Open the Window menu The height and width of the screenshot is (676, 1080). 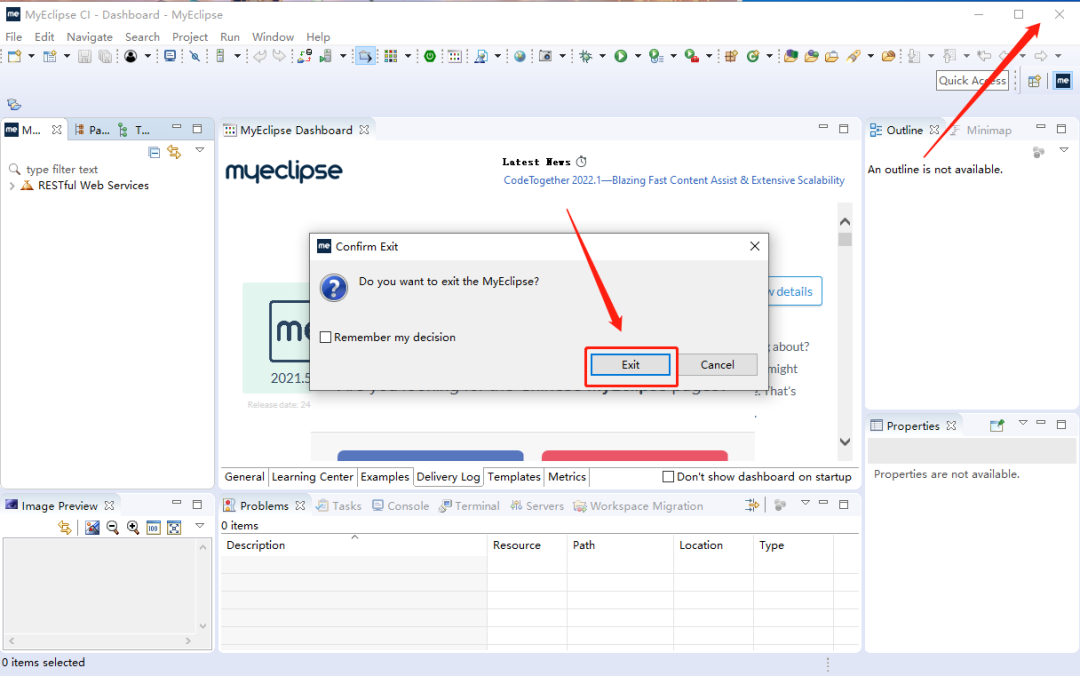[273, 37]
